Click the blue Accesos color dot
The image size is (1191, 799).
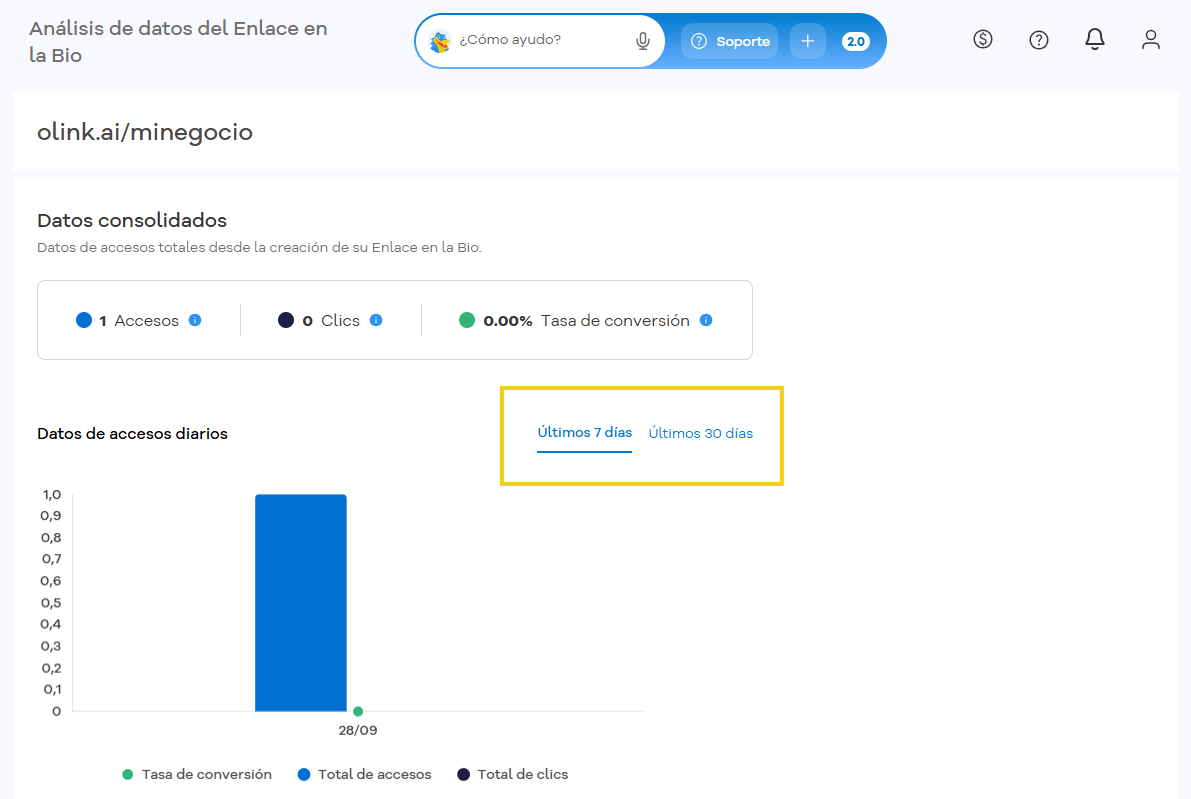tap(84, 320)
